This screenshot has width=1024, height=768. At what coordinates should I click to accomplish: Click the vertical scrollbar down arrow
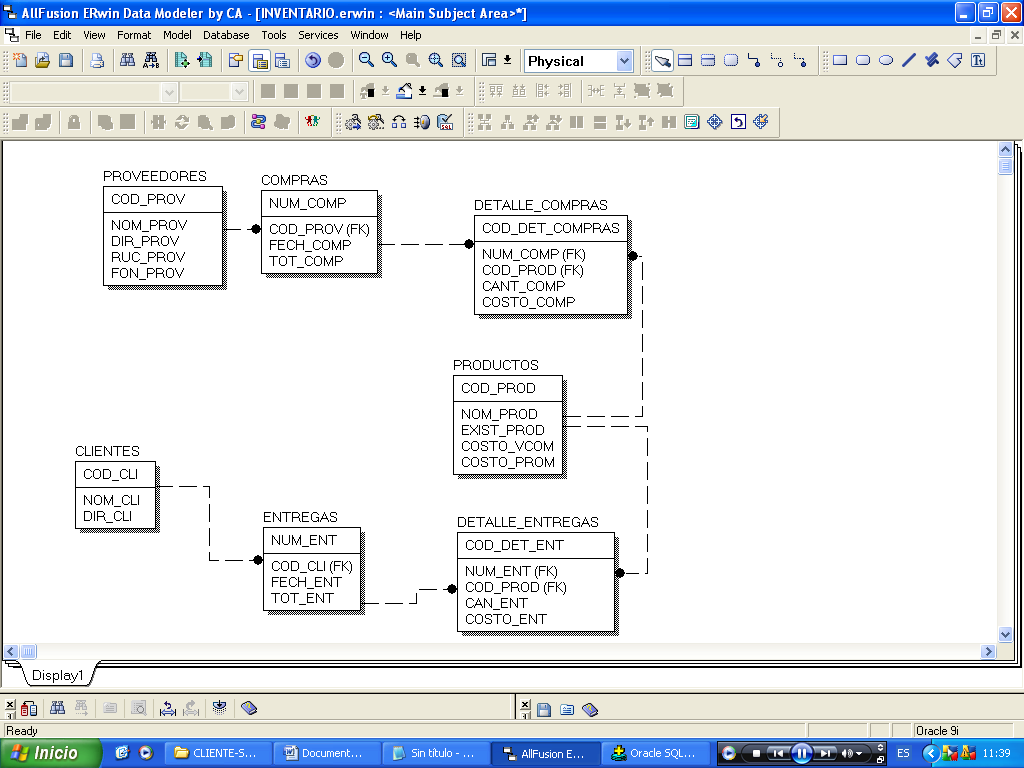(x=1006, y=633)
